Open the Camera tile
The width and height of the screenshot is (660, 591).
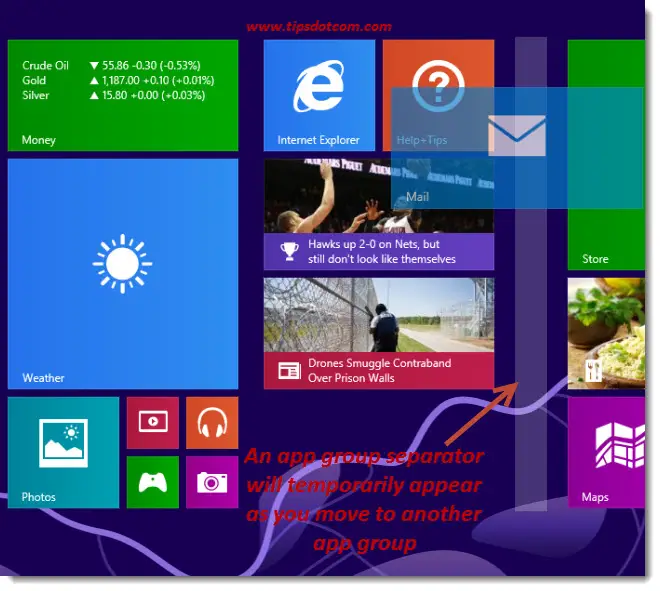tap(212, 482)
